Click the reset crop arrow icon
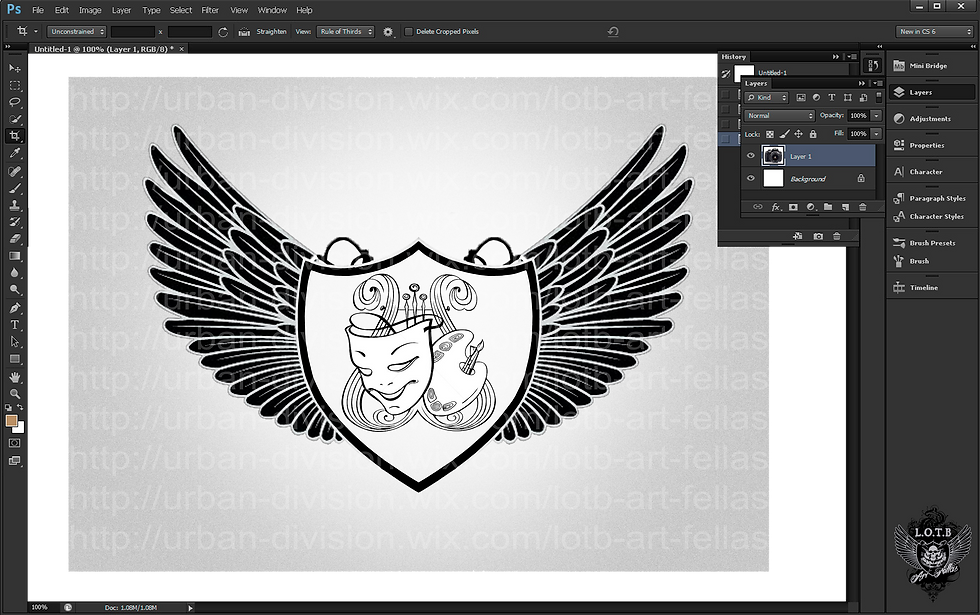Viewport: 980px width, 615px height. [x=612, y=31]
